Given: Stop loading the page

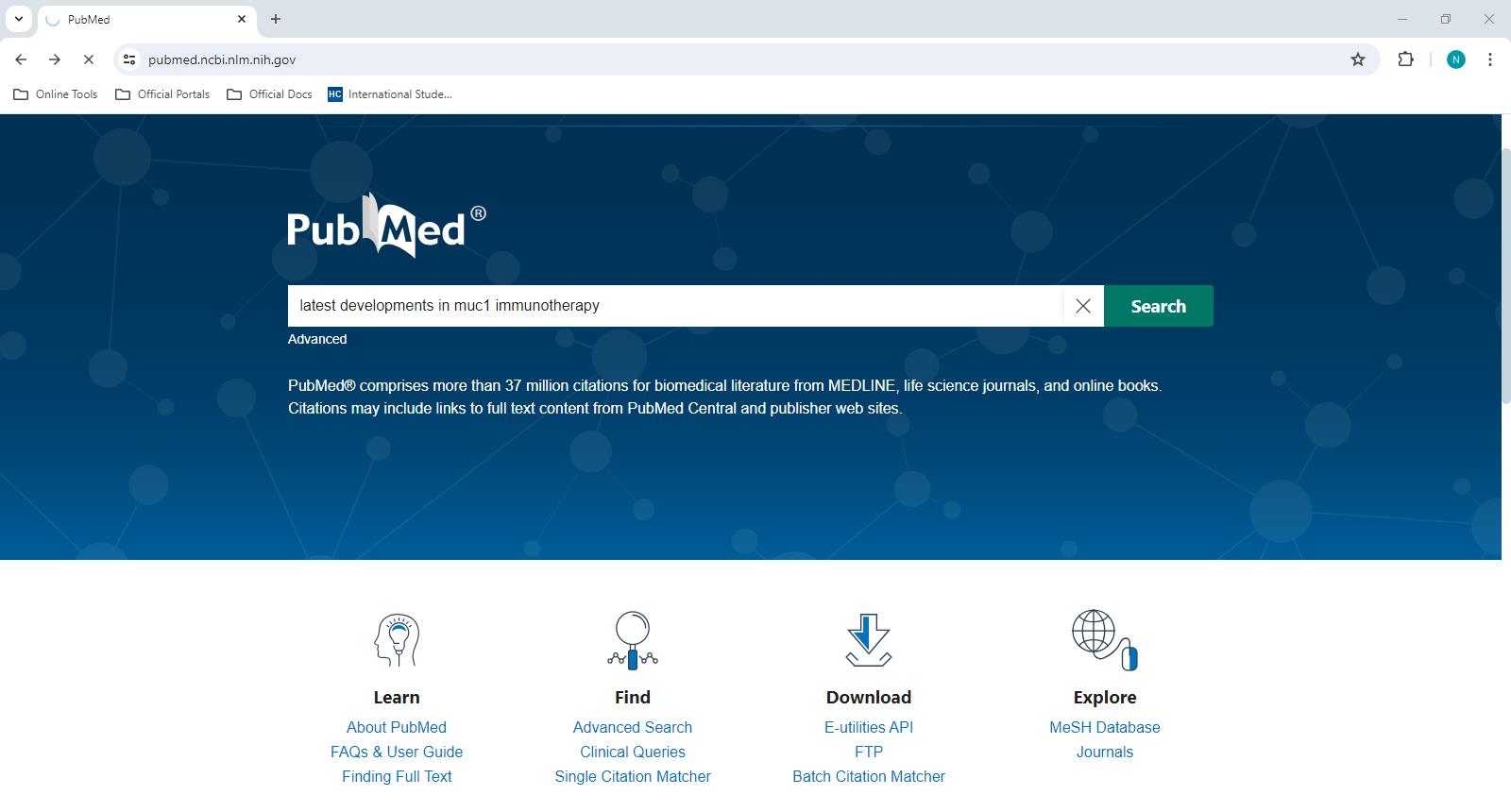Looking at the screenshot, I should 89,59.
